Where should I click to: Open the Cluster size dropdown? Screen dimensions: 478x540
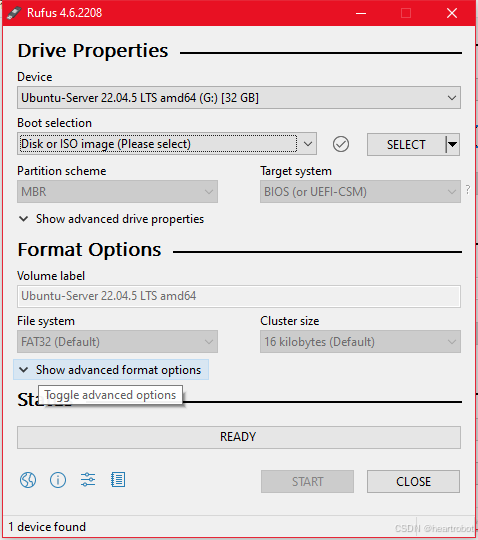360,342
